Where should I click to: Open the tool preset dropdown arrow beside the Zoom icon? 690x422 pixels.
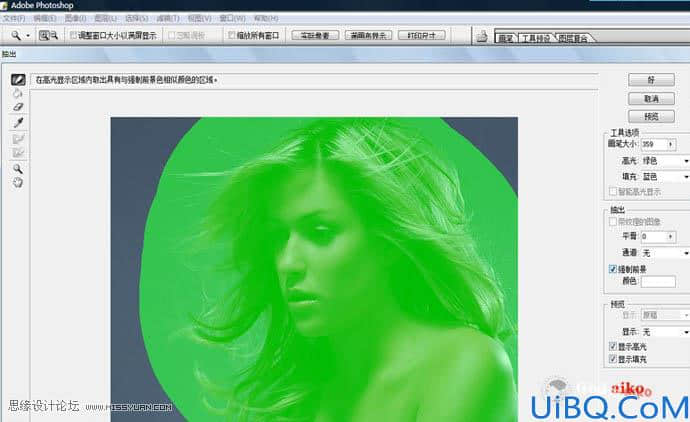[28, 36]
